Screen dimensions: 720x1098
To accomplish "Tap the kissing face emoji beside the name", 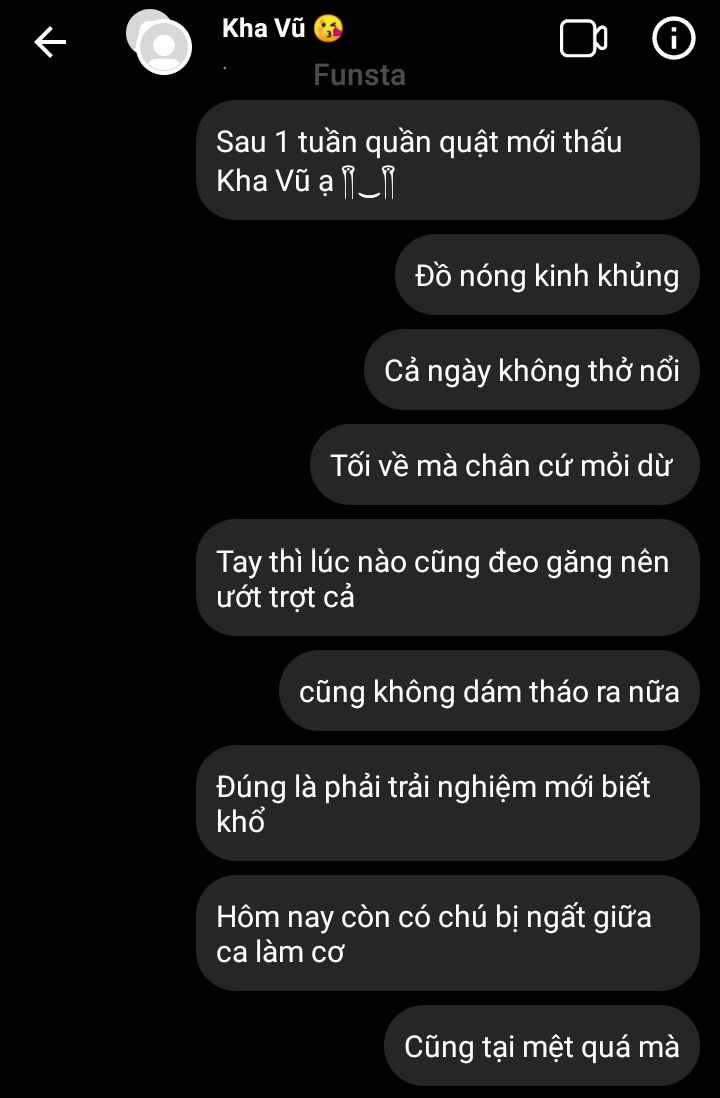I will point(328,29).
